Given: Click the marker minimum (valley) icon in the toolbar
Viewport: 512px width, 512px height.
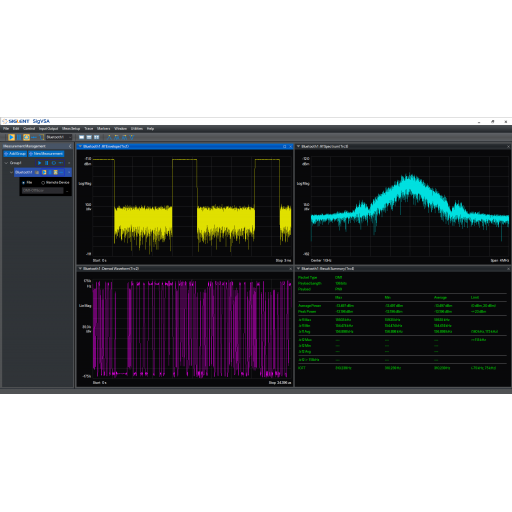Looking at the screenshot, I should click(x=132, y=137).
